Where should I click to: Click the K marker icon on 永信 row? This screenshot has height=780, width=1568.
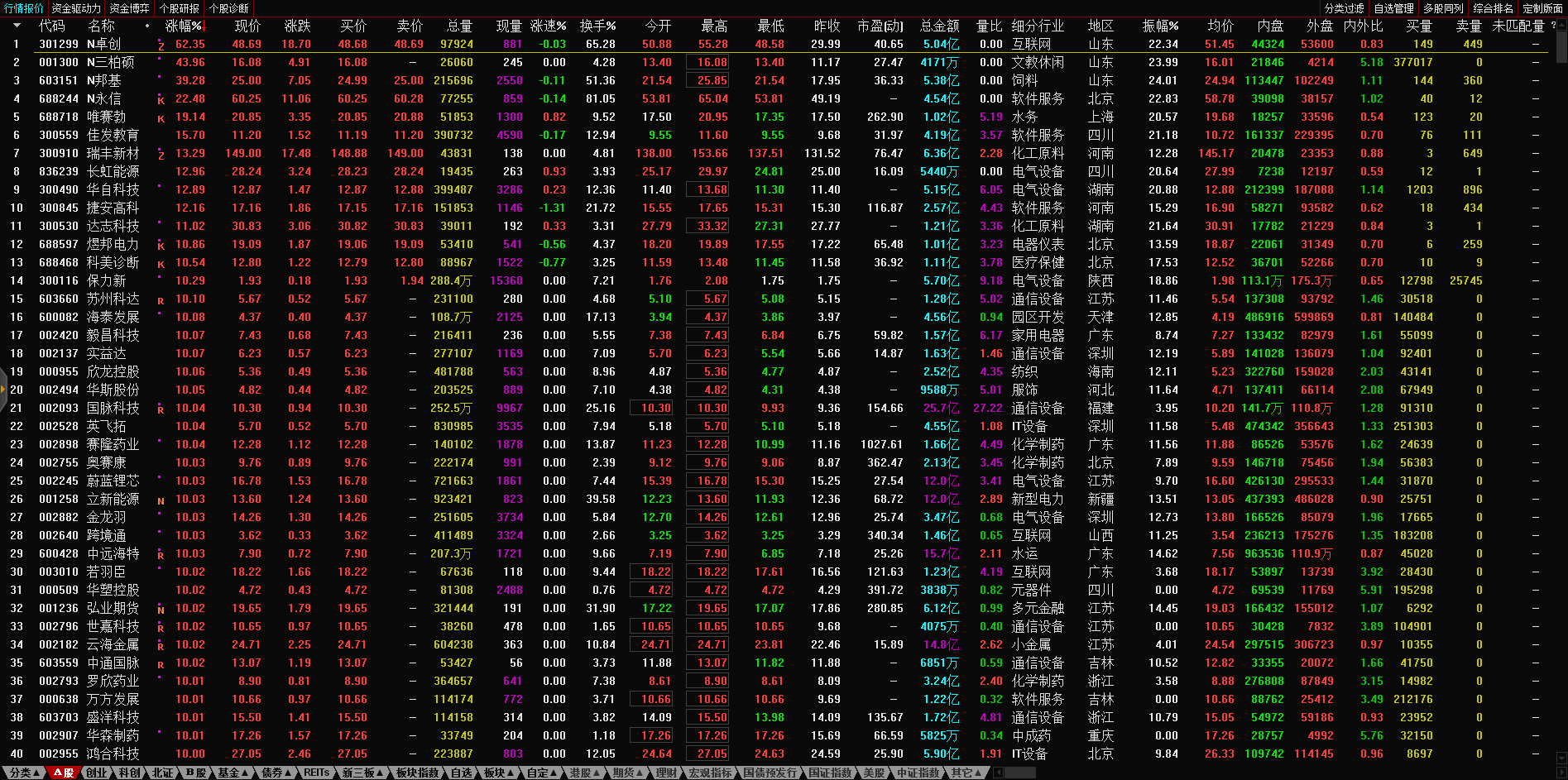[161, 100]
